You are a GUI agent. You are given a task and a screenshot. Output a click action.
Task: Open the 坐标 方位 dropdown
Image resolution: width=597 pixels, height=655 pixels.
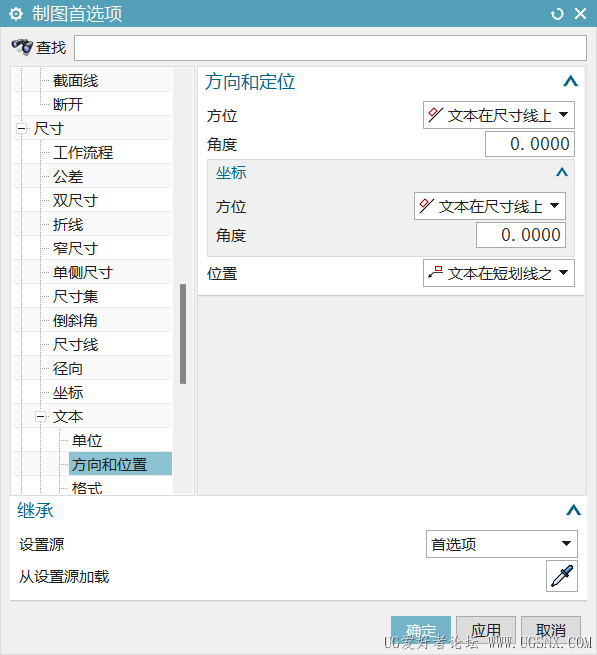pos(490,206)
